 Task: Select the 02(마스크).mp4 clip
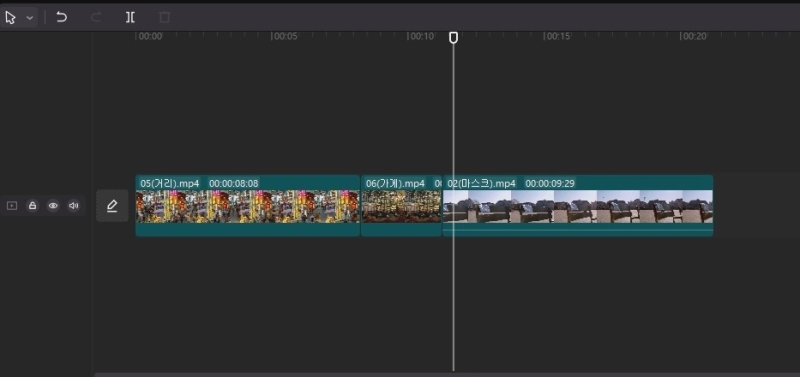click(x=578, y=206)
